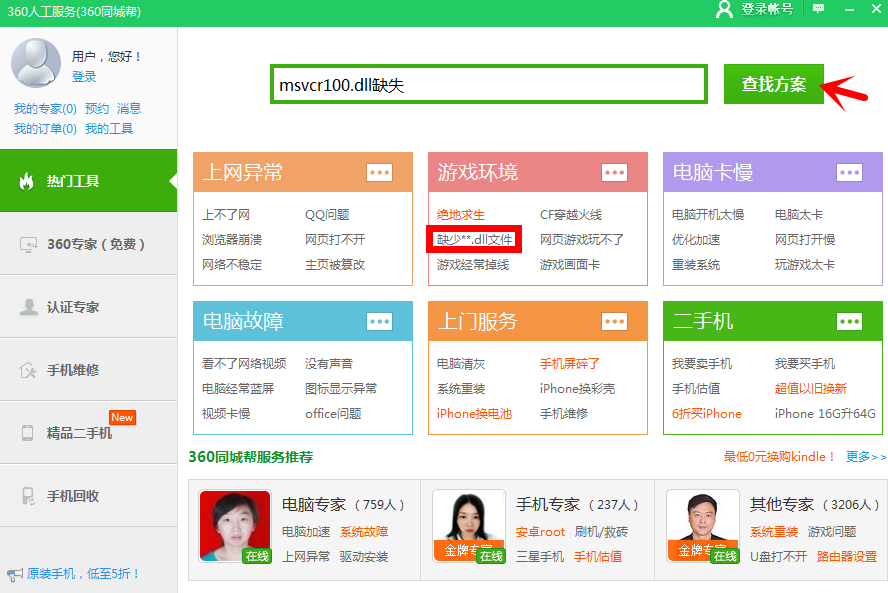The width and height of the screenshot is (888, 593).
Task: Select 超值以旧换新 link
Action: click(x=810, y=389)
